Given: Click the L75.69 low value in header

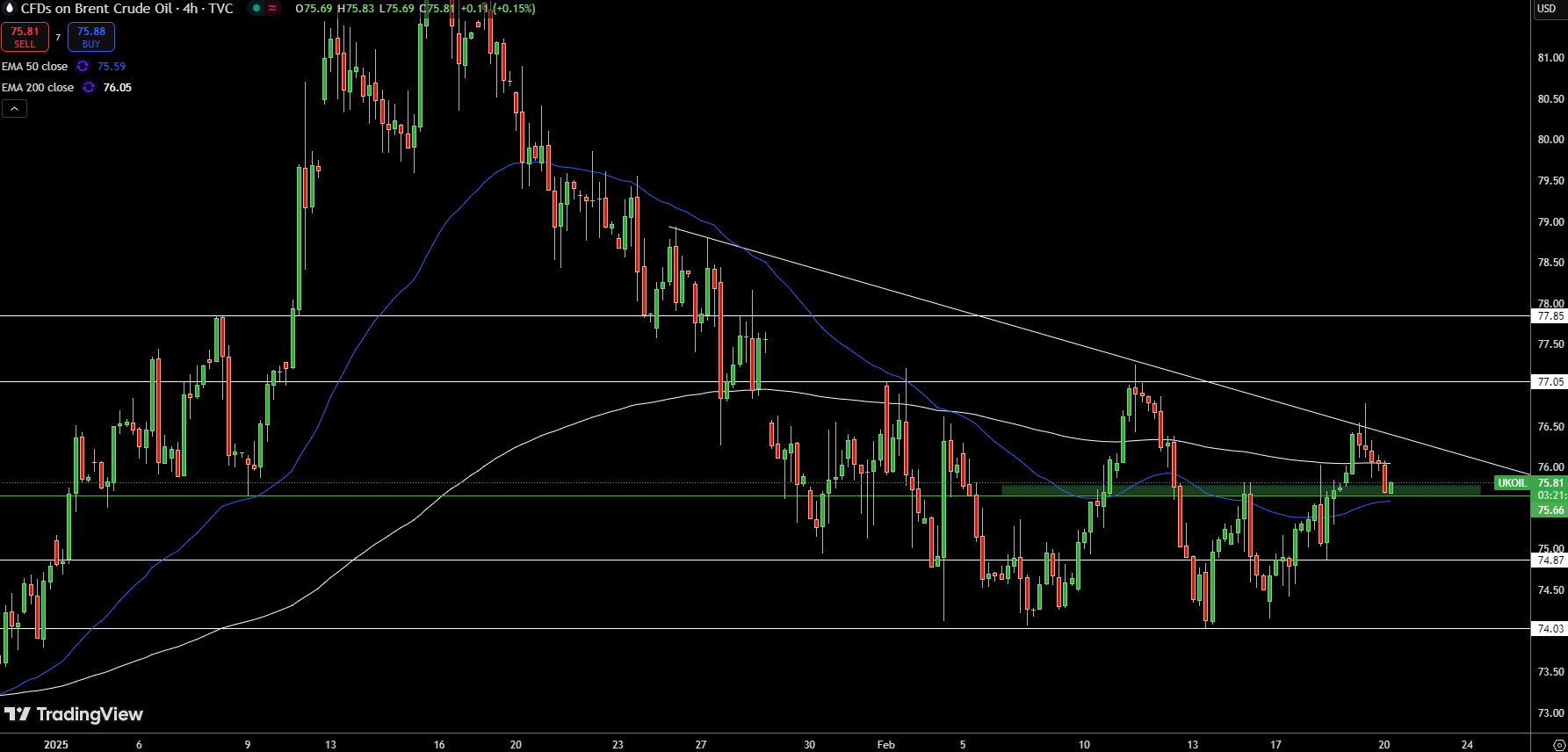Looking at the screenshot, I should coord(397,8).
